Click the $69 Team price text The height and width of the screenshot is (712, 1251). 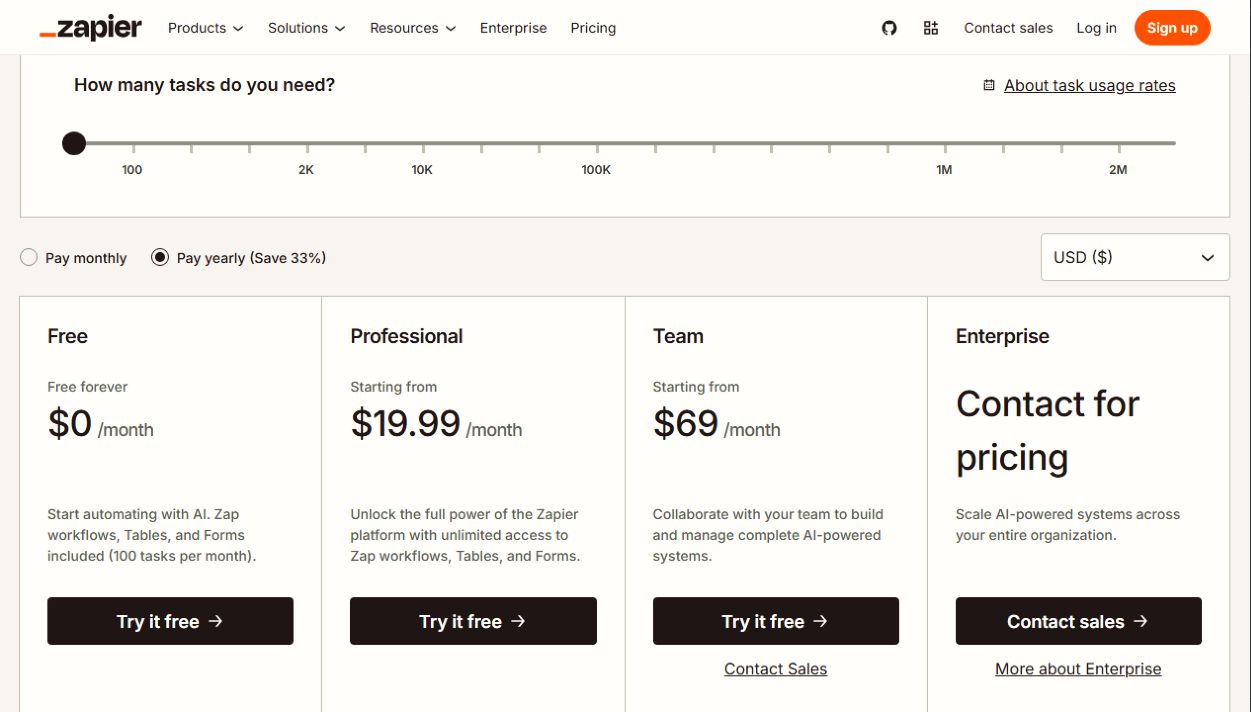pyautogui.click(x=686, y=423)
